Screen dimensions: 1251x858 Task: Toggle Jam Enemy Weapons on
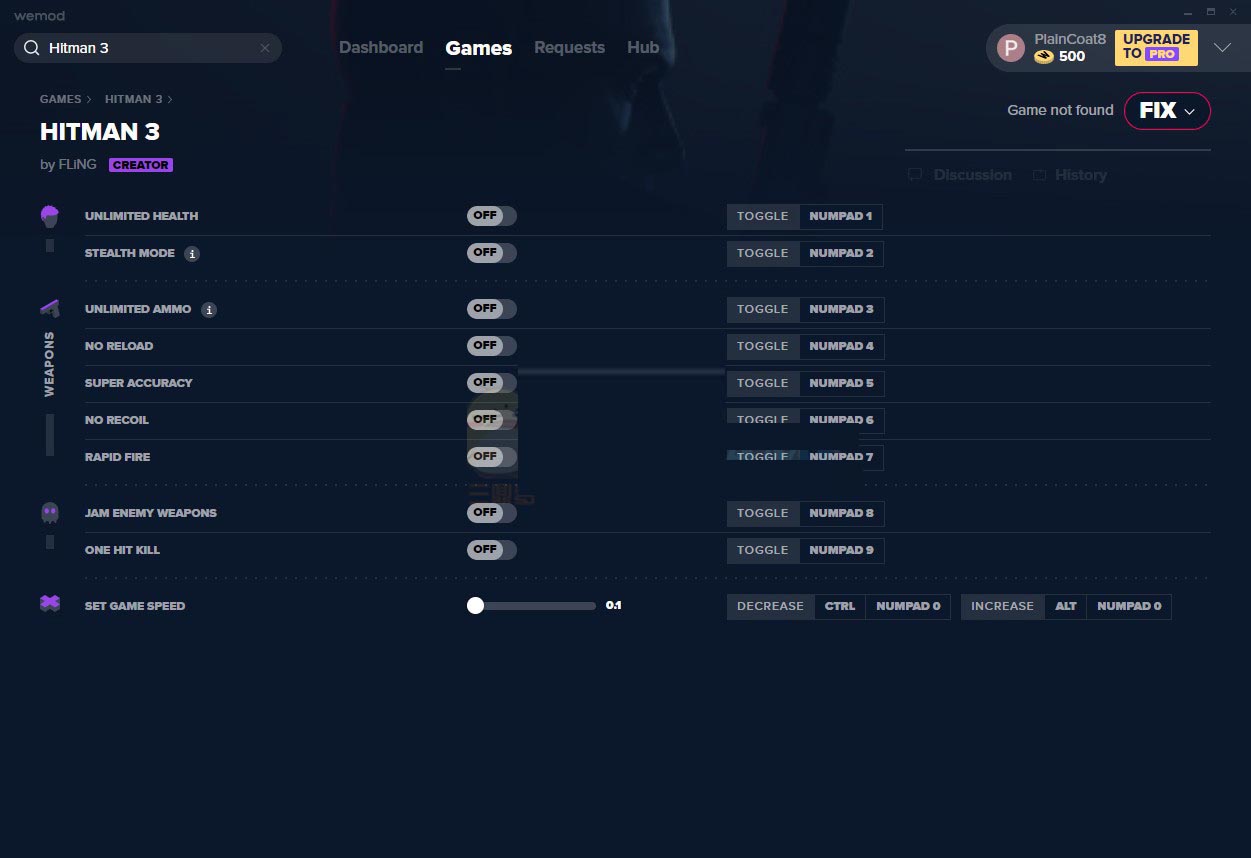click(492, 513)
